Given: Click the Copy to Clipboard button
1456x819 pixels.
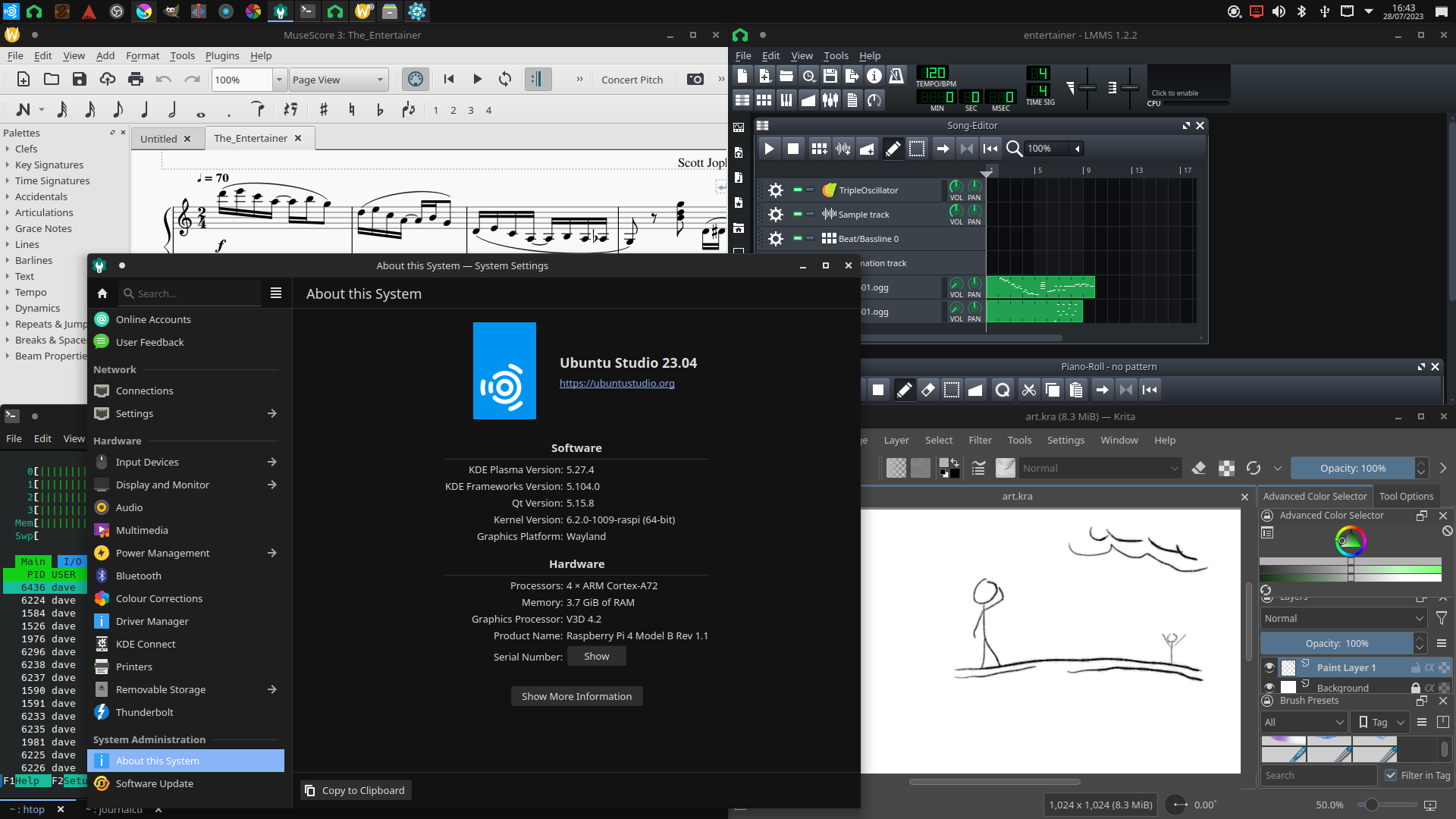Looking at the screenshot, I should [x=356, y=790].
